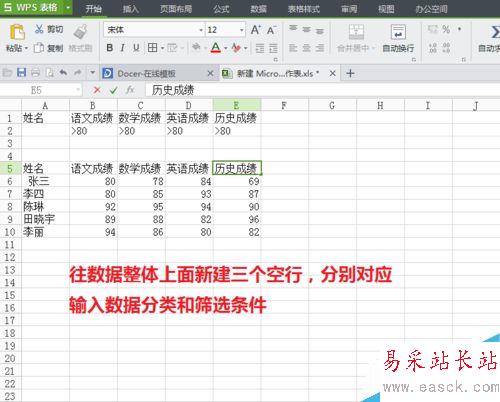
Task: Click the percent style icon
Action: (446, 29)
